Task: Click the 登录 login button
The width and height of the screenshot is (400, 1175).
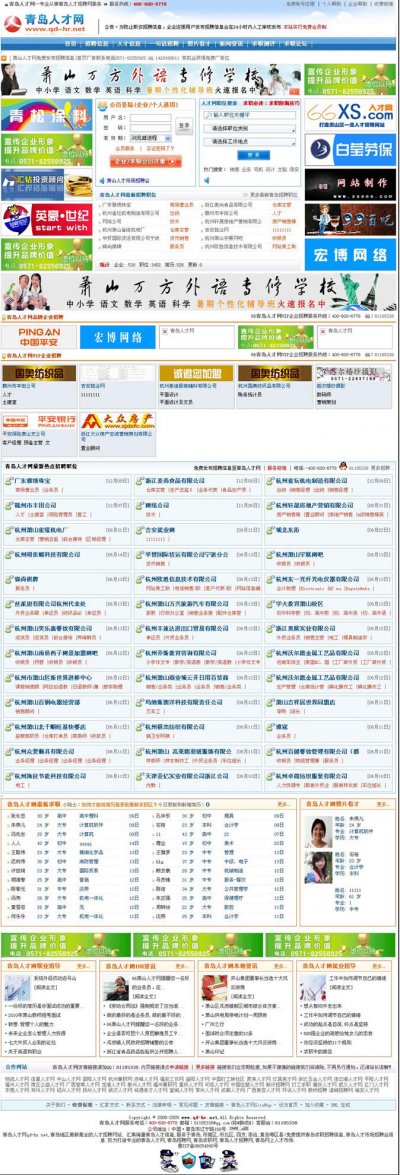Action: [184, 126]
